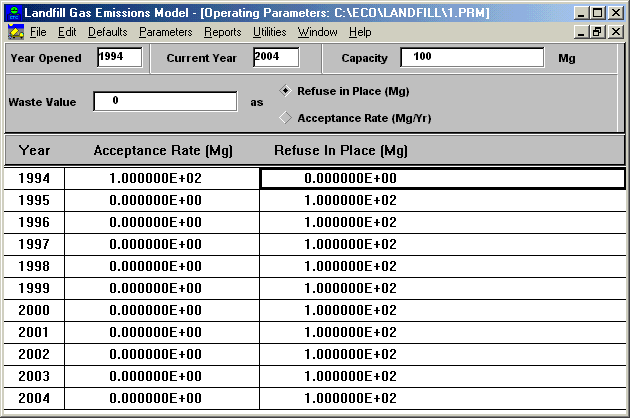The height and width of the screenshot is (418, 630).
Task: Click acceptance rate cell for 1997
Action: click(162, 244)
